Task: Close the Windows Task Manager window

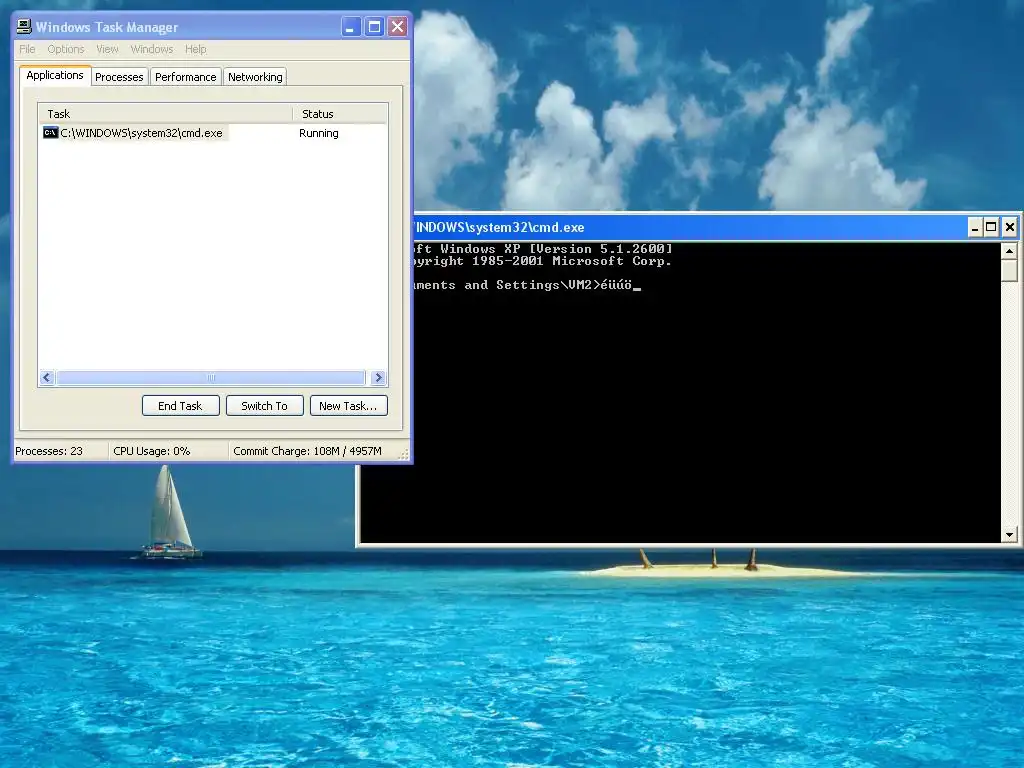Action: tap(397, 27)
